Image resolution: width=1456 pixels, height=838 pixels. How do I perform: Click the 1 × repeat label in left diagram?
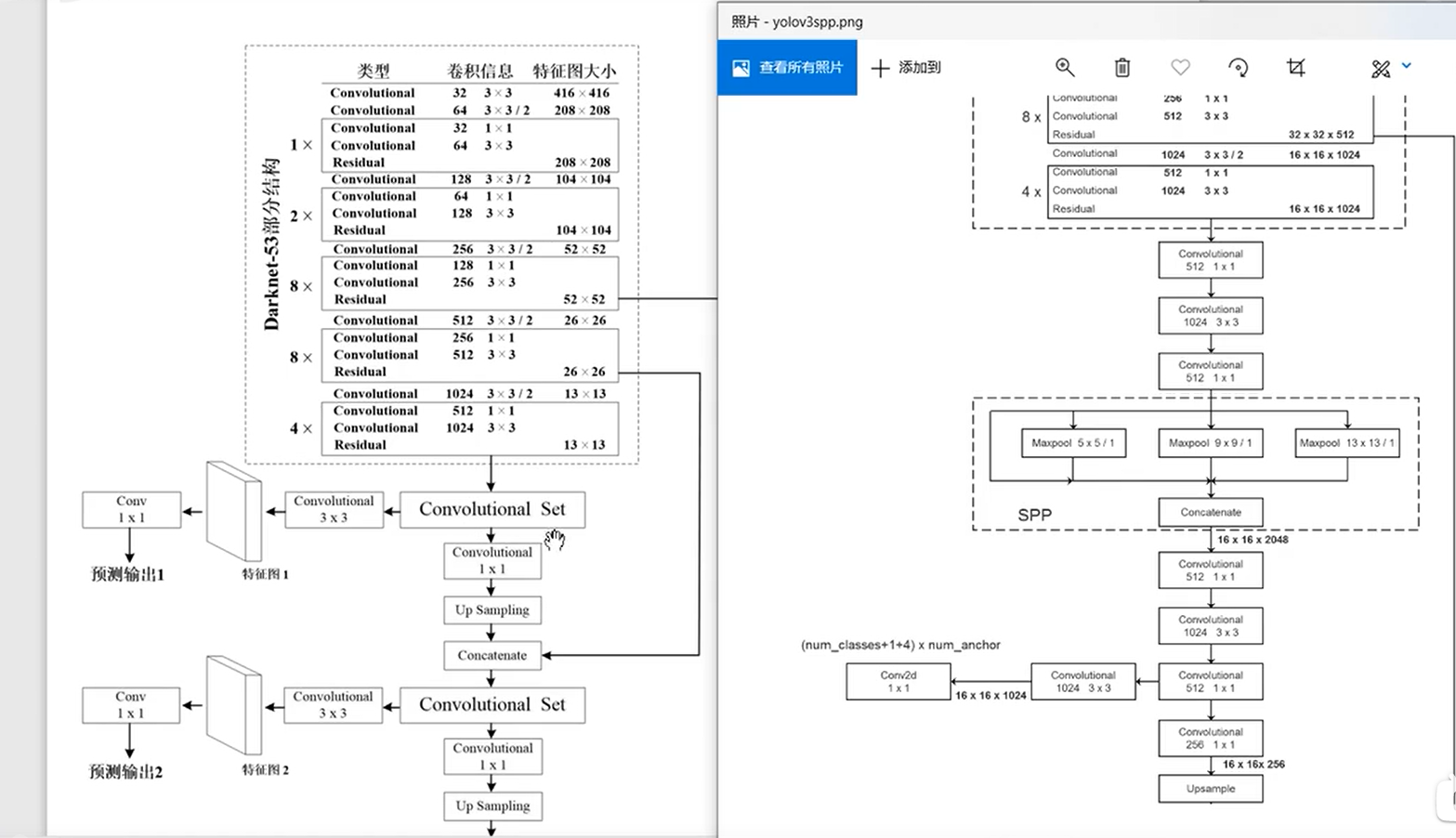301,145
